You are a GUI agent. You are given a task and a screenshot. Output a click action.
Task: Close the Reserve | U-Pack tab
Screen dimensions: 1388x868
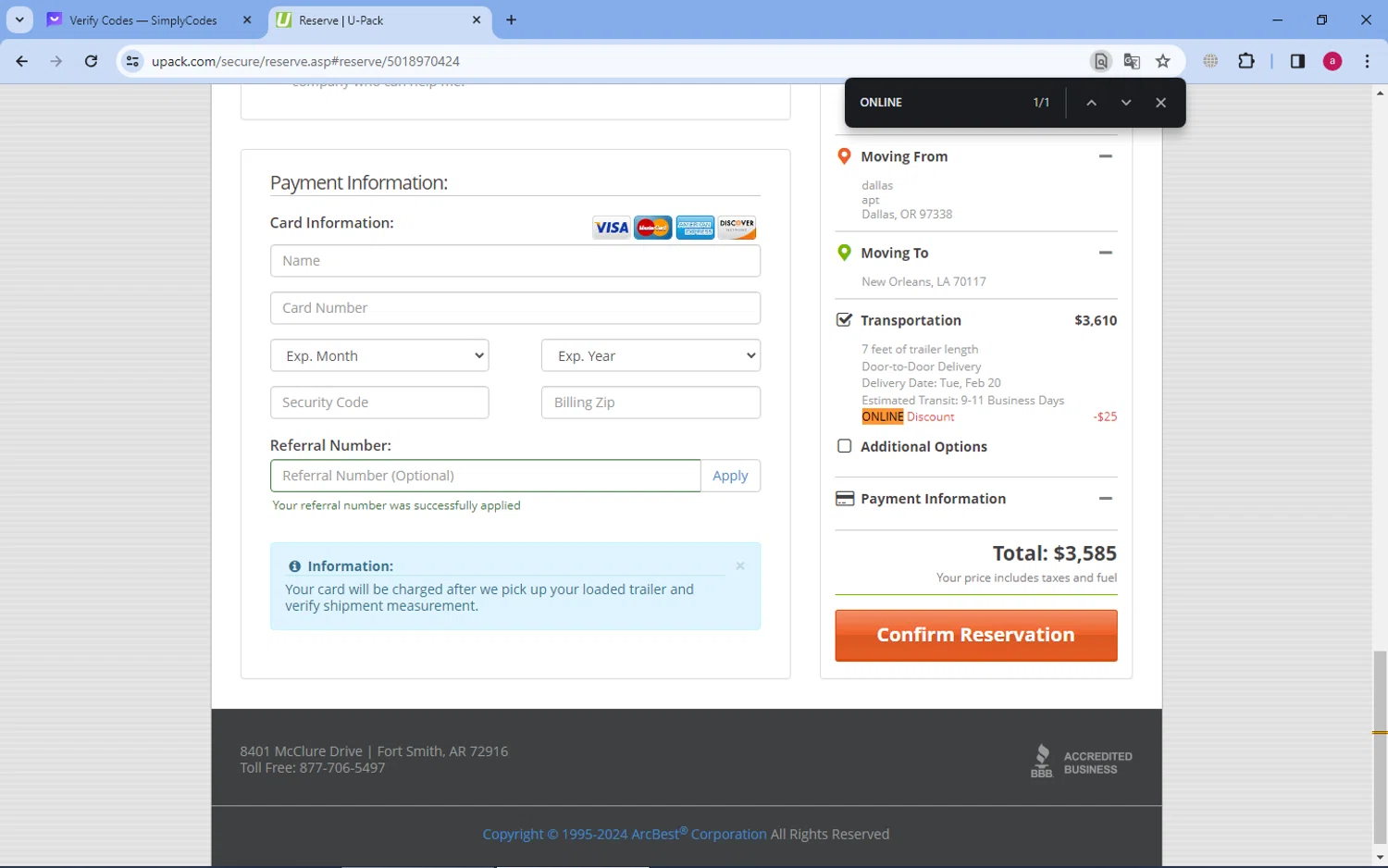pos(477,19)
